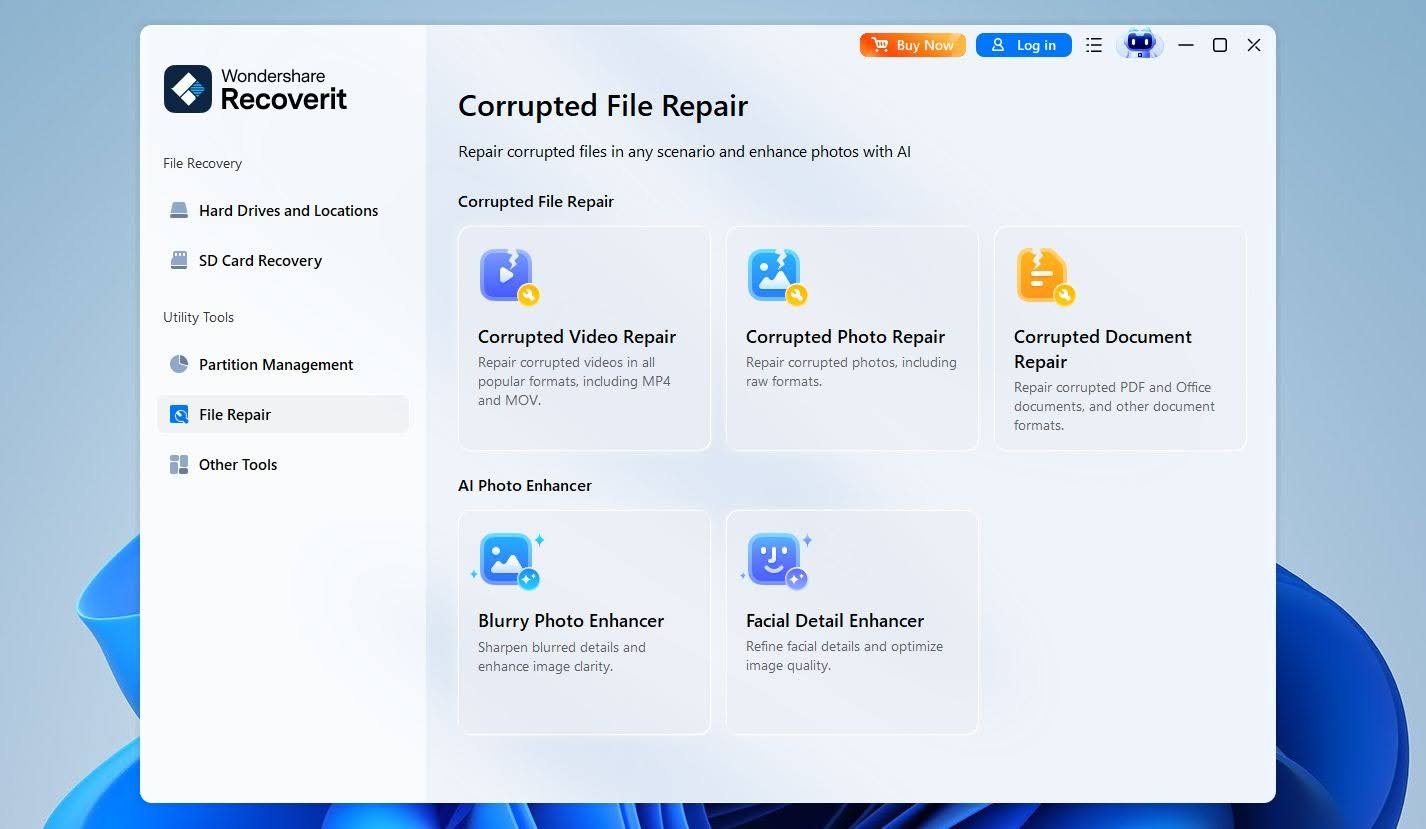1426x829 pixels.
Task: Click "Repair corrupted videos in all popular formats" text
Action: 574,381
